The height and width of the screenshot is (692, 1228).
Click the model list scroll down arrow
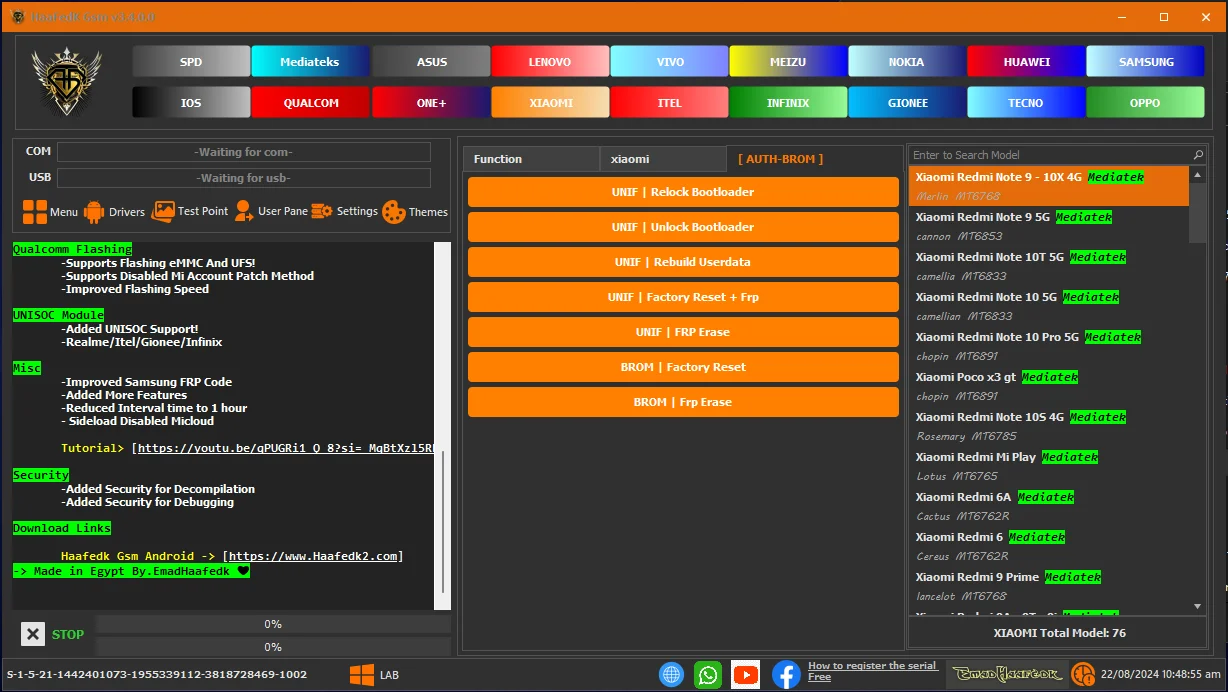(1198, 606)
